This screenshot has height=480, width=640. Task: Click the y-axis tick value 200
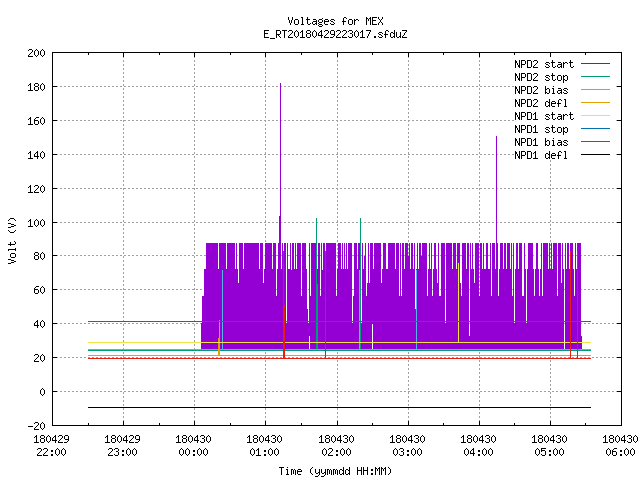[36, 53]
